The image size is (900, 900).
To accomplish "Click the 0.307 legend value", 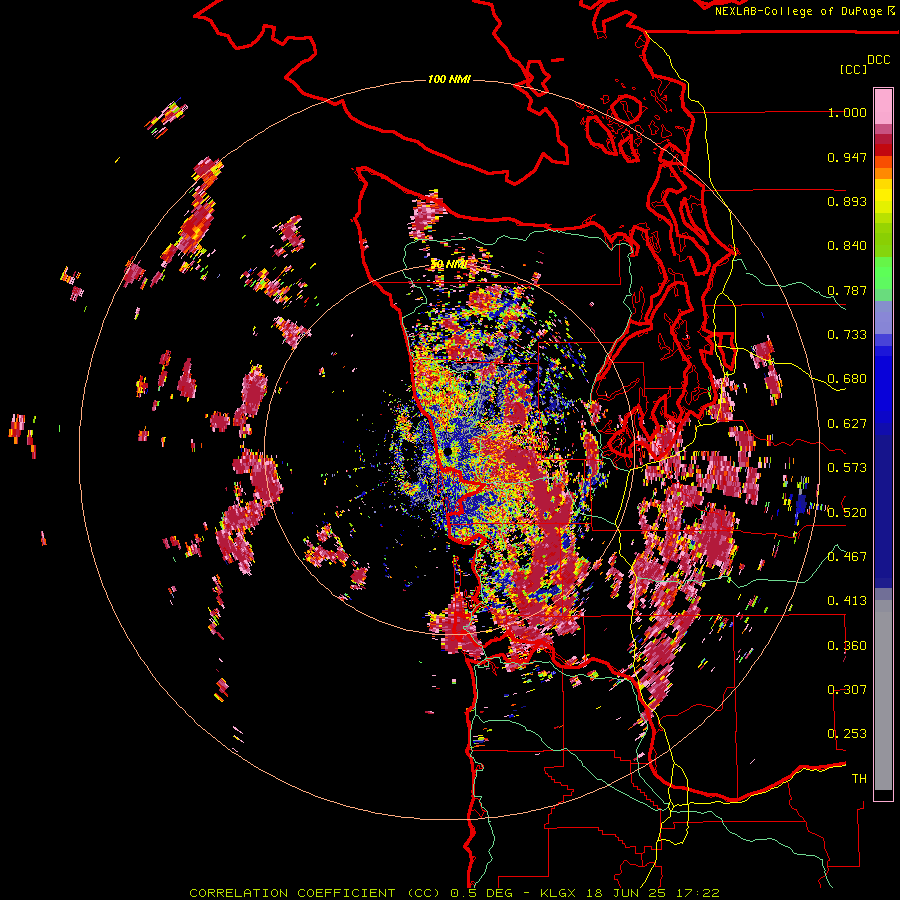I will 847,690.
